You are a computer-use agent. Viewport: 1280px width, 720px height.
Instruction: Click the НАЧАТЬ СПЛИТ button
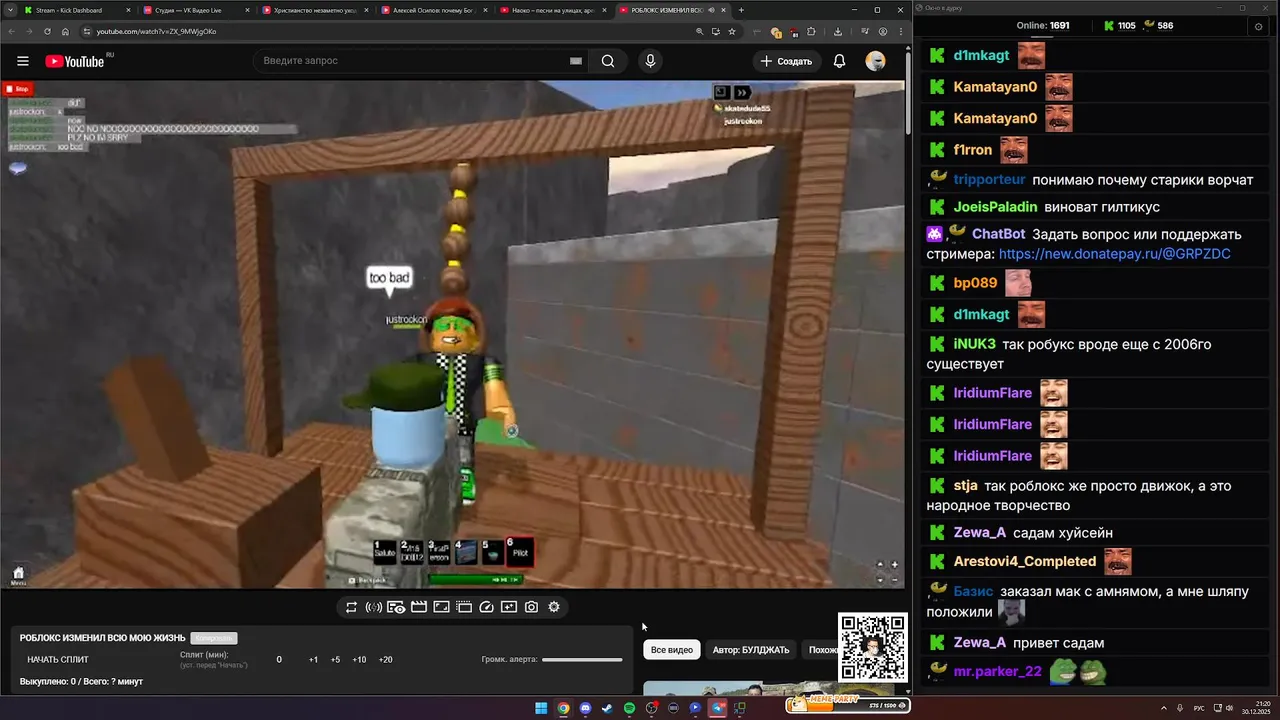tap(58, 660)
